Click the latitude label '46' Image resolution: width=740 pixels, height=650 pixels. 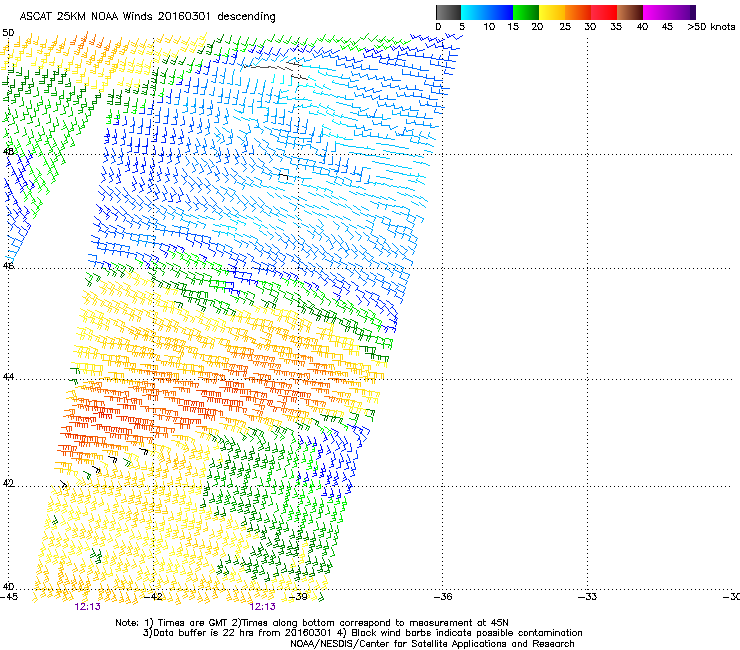[8, 266]
